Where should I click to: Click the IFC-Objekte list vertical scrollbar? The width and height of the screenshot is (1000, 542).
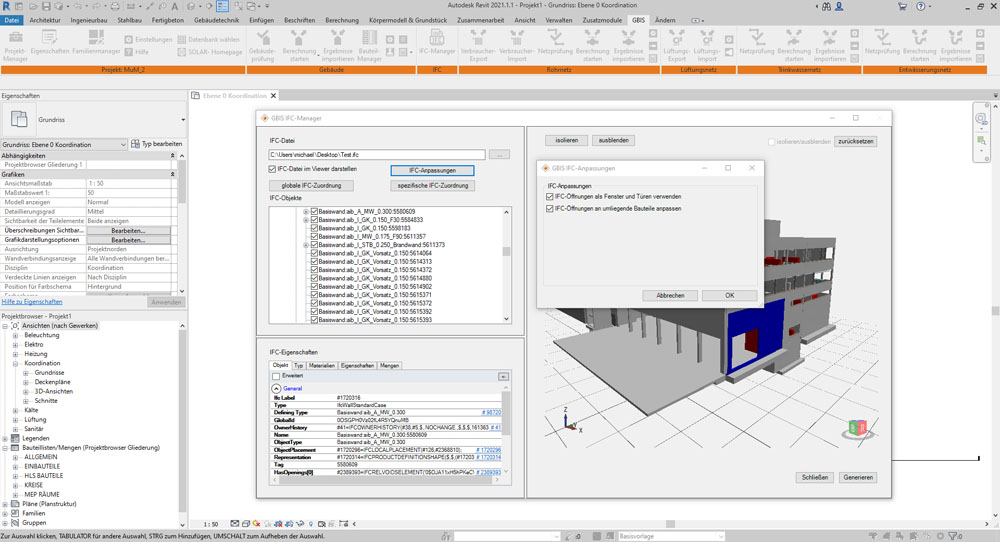coord(506,265)
